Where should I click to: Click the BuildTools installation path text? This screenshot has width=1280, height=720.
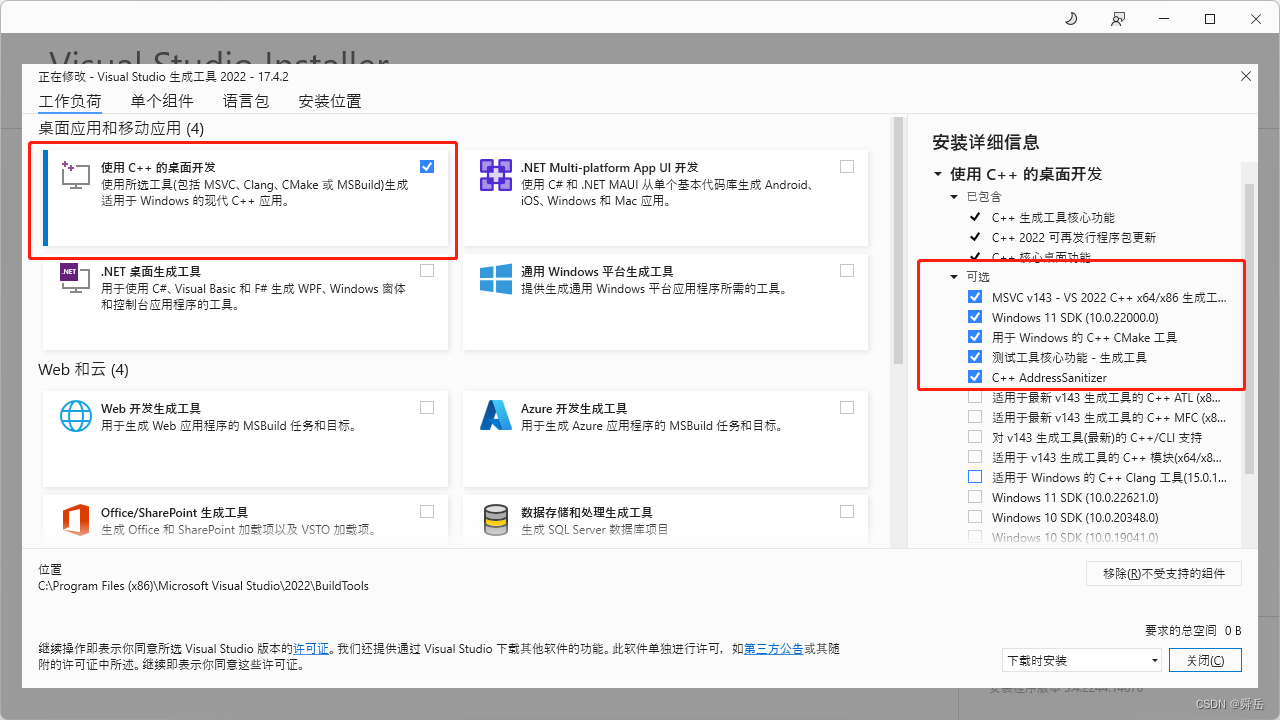coord(203,586)
